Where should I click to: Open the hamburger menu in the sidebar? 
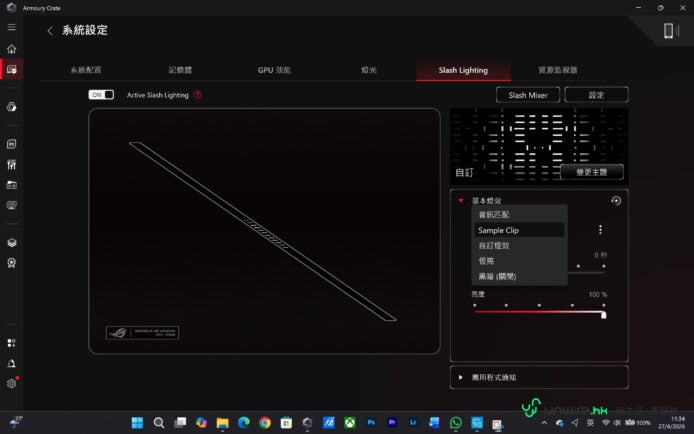point(12,27)
